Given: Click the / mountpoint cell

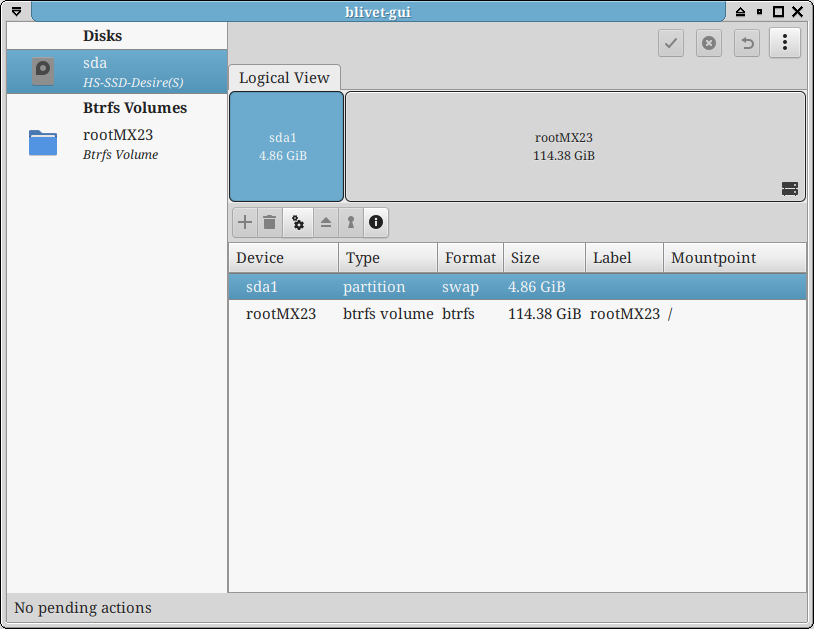Looking at the screenshot, I should pos(670,314).
